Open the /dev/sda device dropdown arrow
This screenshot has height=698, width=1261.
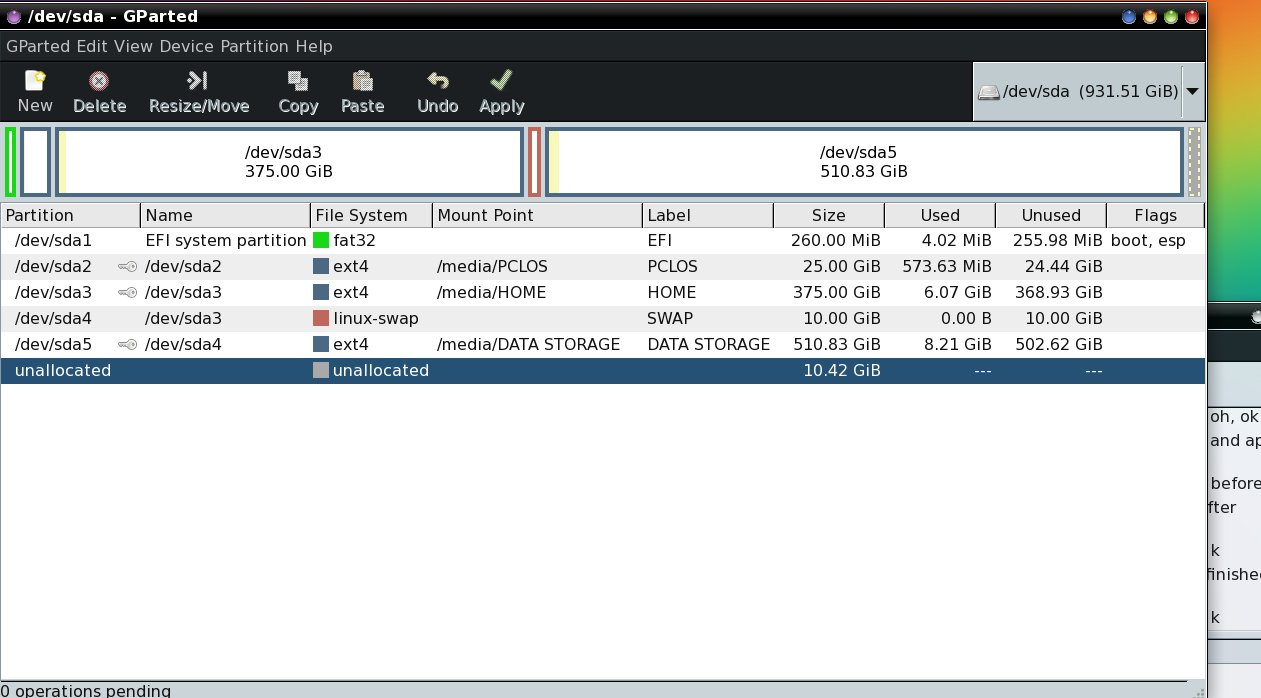point(1193,91)
